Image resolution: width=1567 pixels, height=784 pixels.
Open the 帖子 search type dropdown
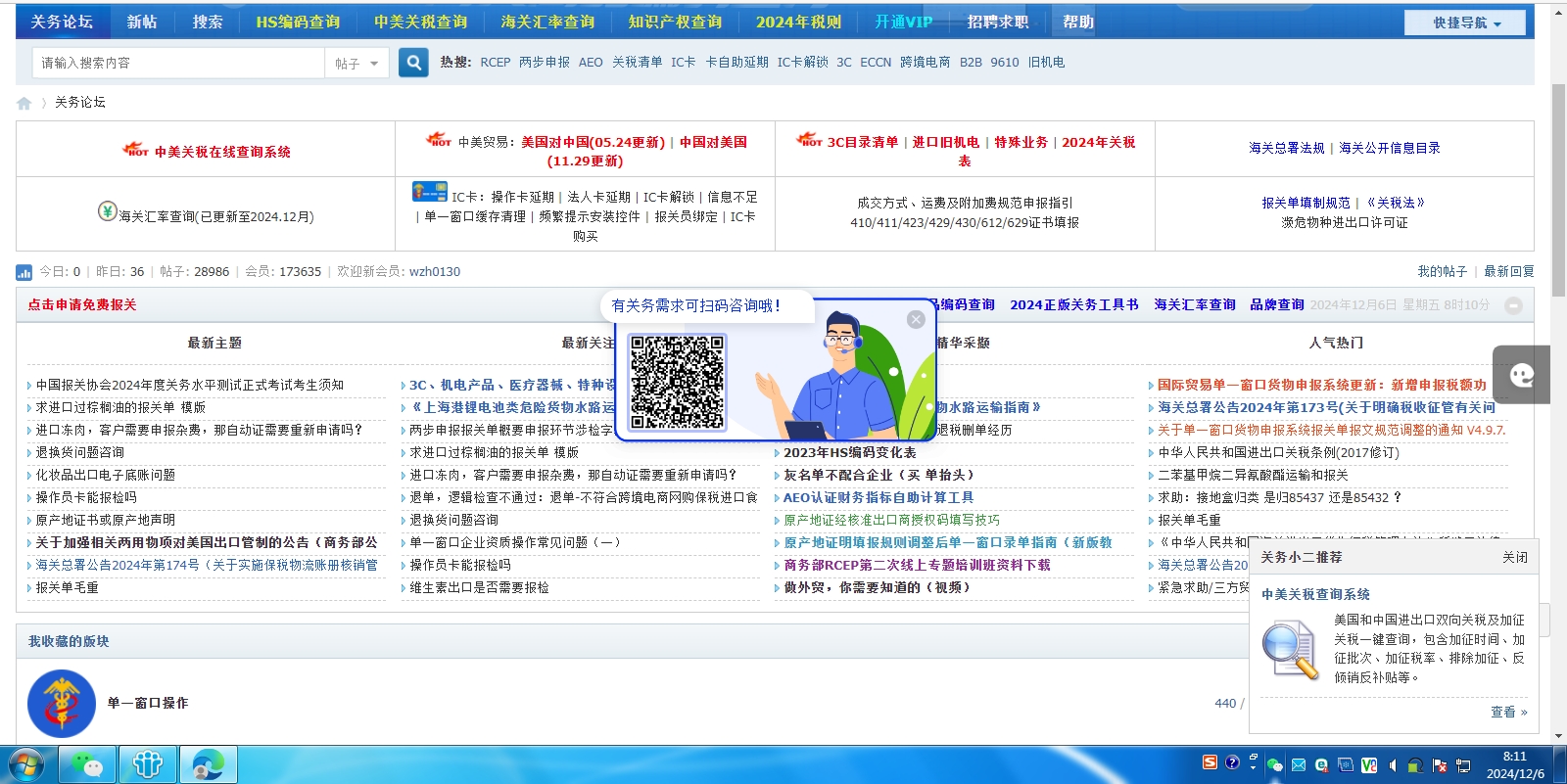[x=356, y=63]
